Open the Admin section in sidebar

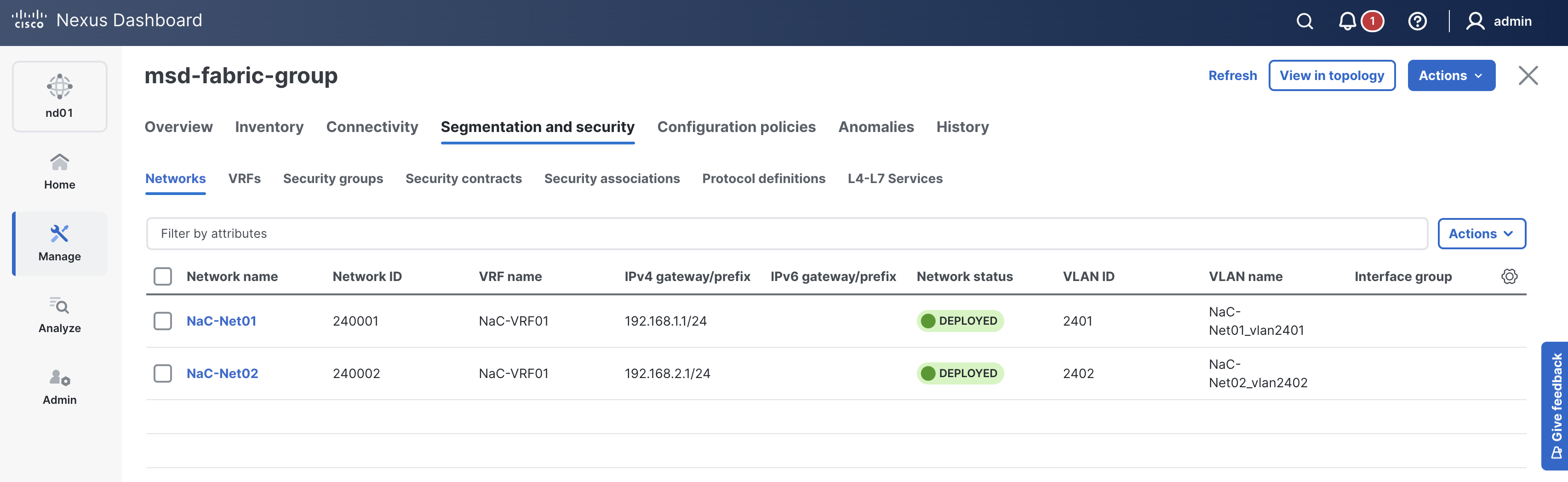click(60, 387)
